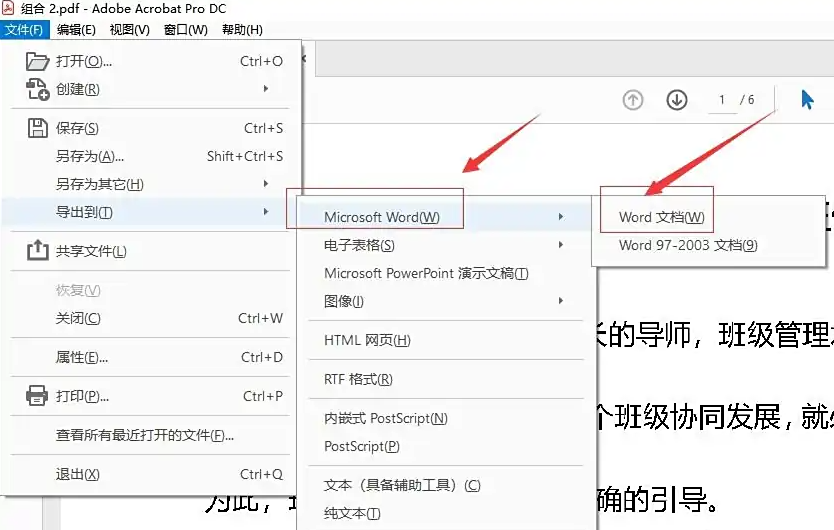Click the / 6 total pages label
The image size is (834, 530).
747,100
